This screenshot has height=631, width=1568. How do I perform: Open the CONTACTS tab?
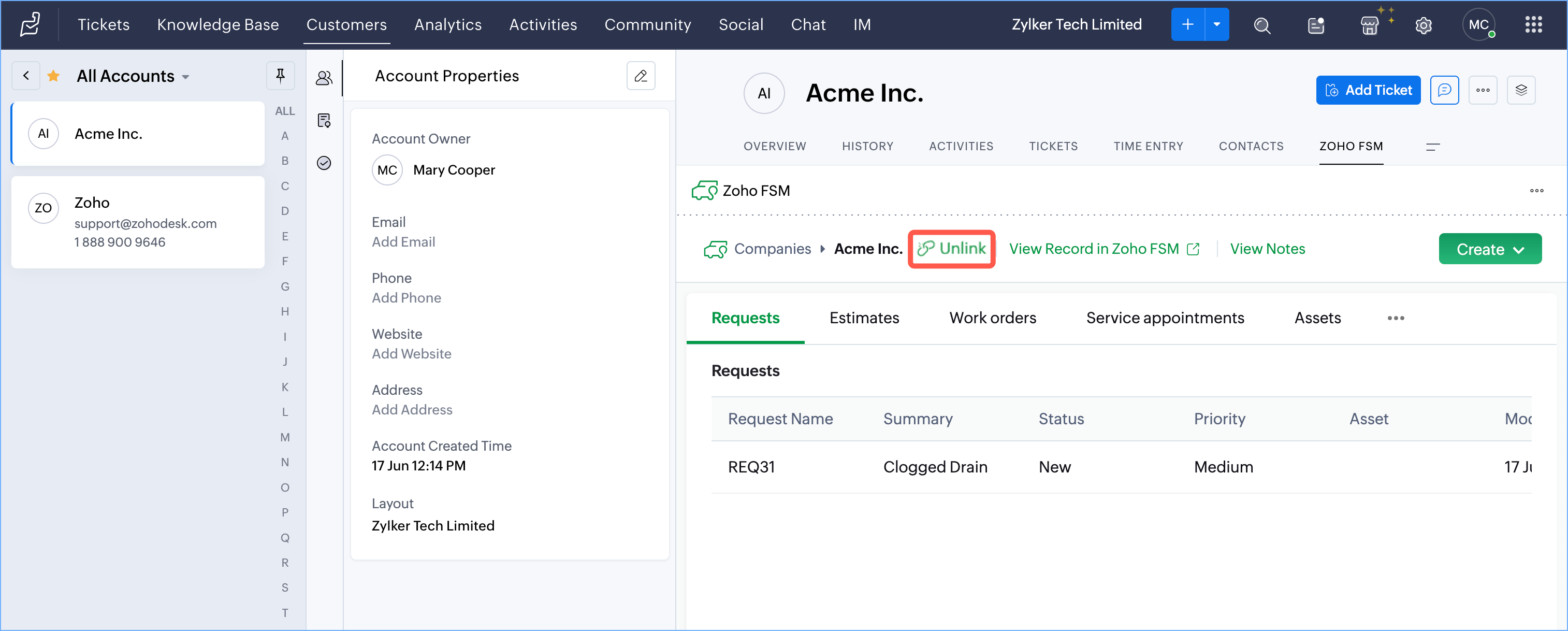(1250, 146)
